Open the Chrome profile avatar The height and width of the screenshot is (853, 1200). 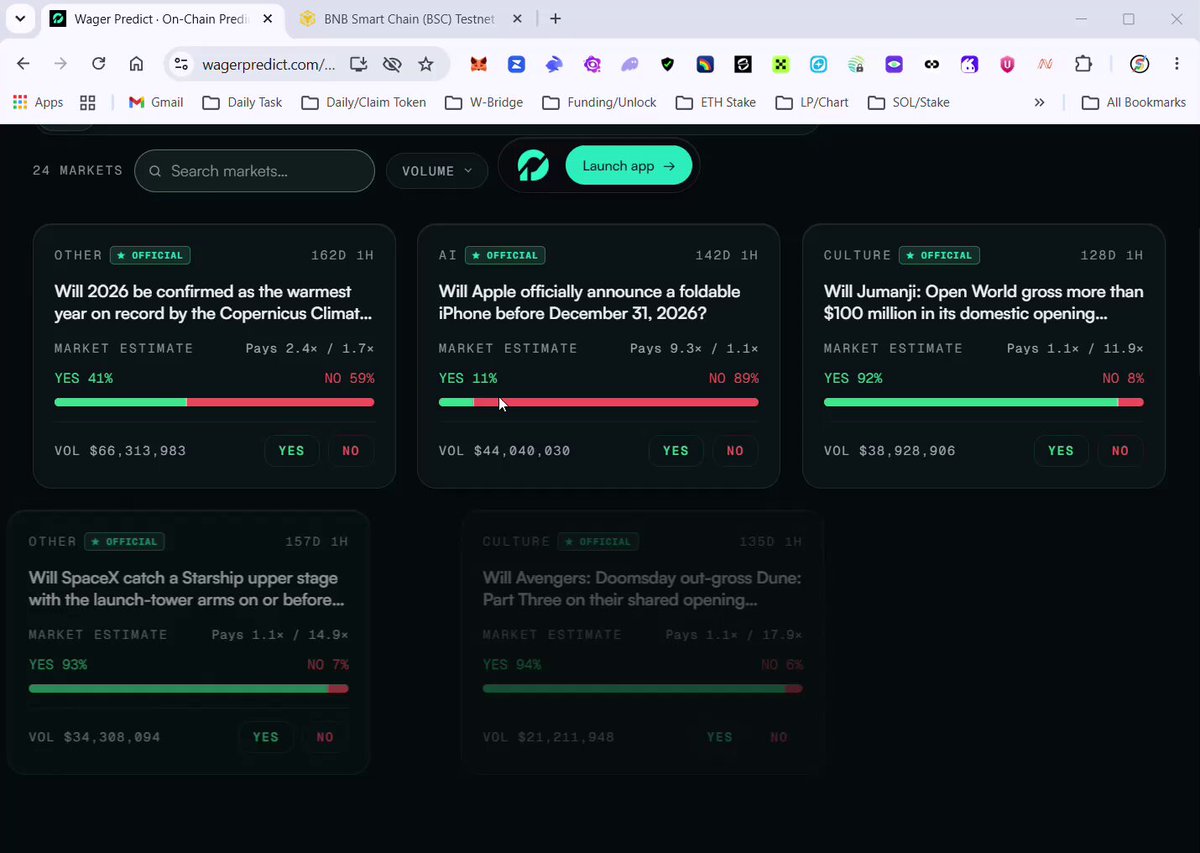click(1139, 64)
